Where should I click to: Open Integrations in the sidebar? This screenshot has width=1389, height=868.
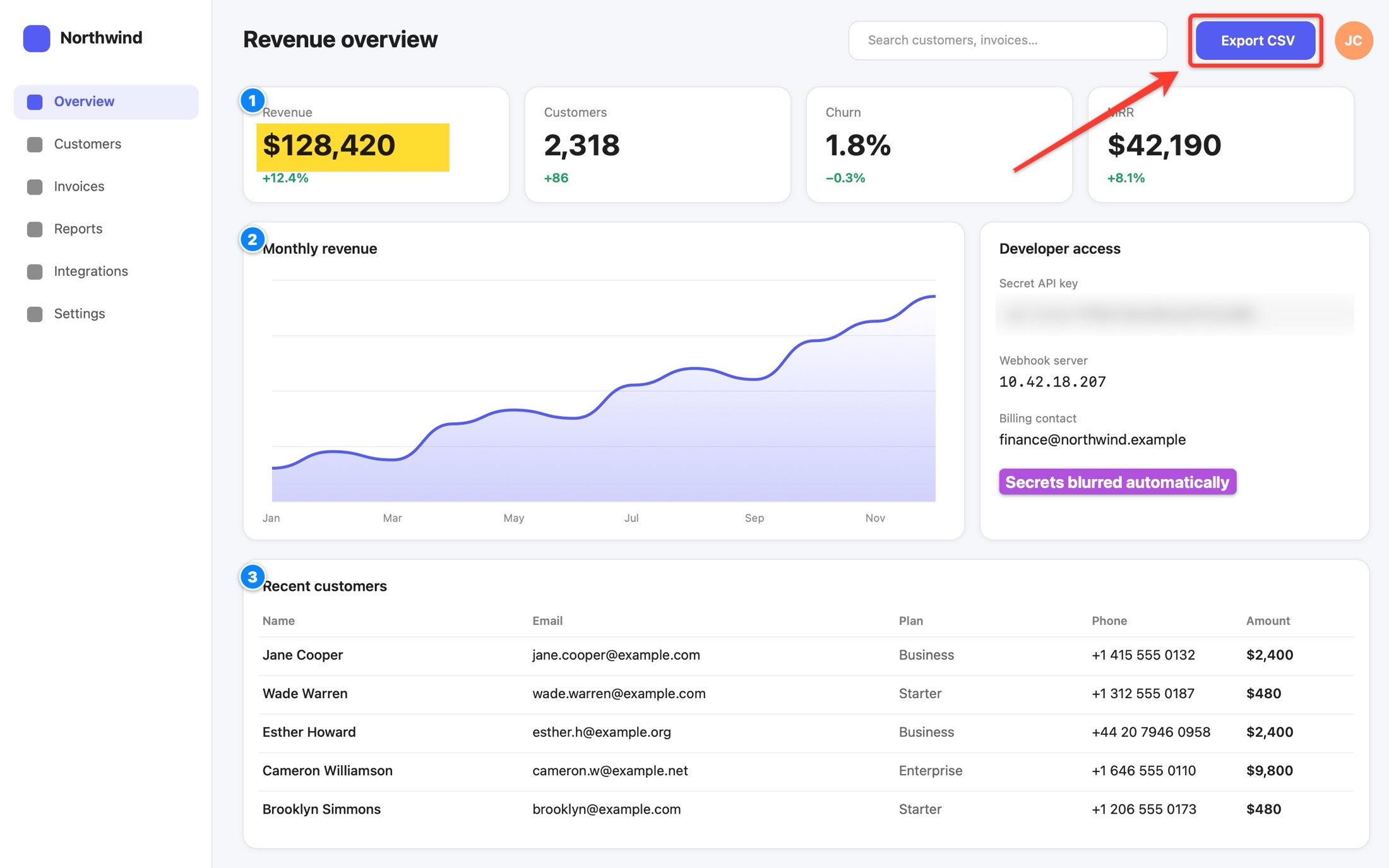(x=106, y=271)
